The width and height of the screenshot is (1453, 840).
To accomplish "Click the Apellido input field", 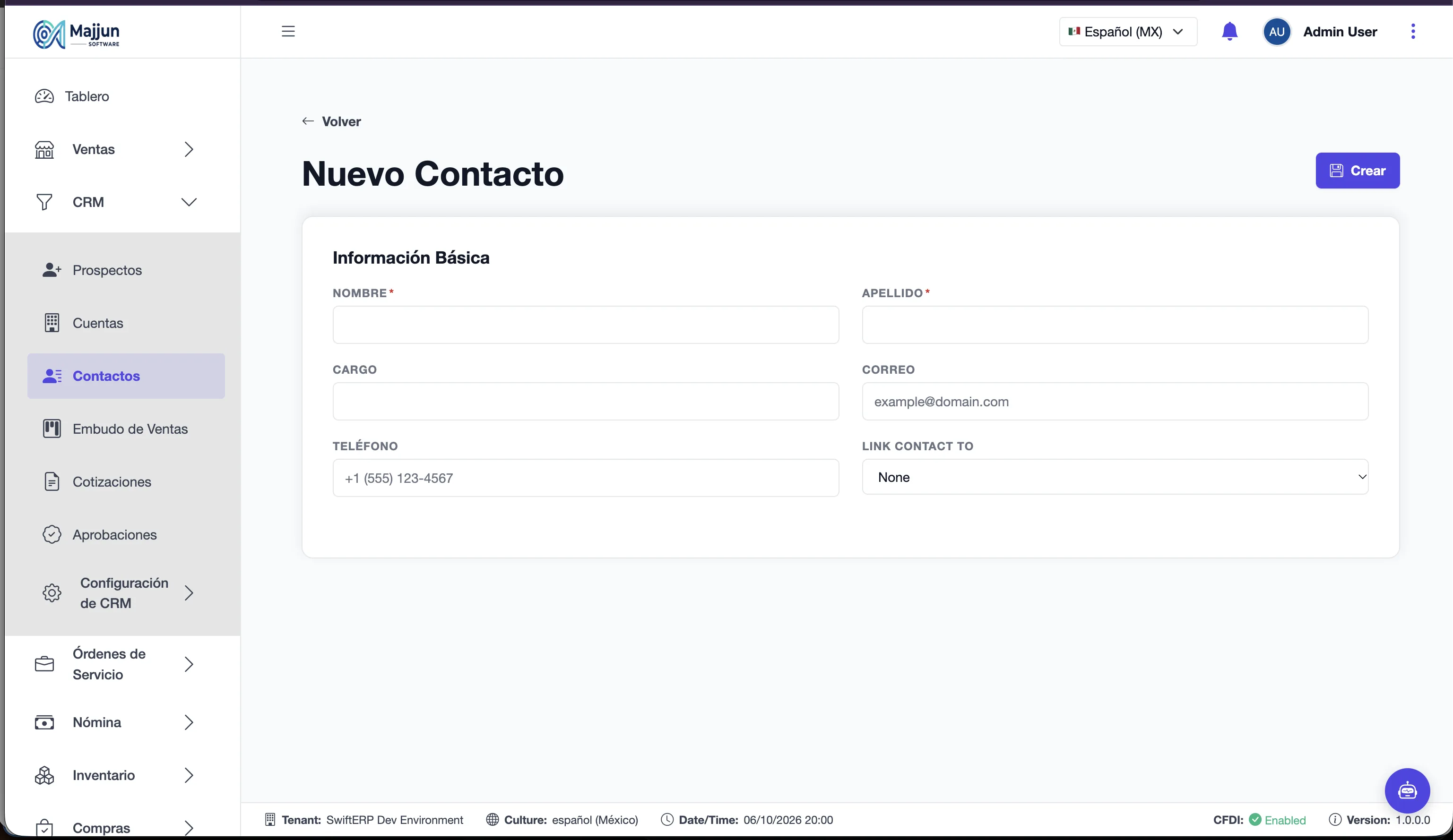I will 1115,325.
